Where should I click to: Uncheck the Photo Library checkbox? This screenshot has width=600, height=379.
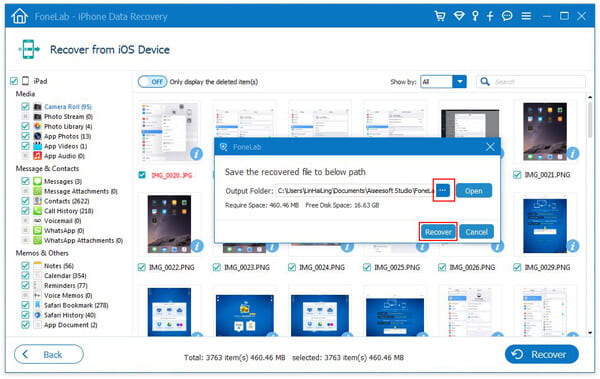click(x=25, y=126)
